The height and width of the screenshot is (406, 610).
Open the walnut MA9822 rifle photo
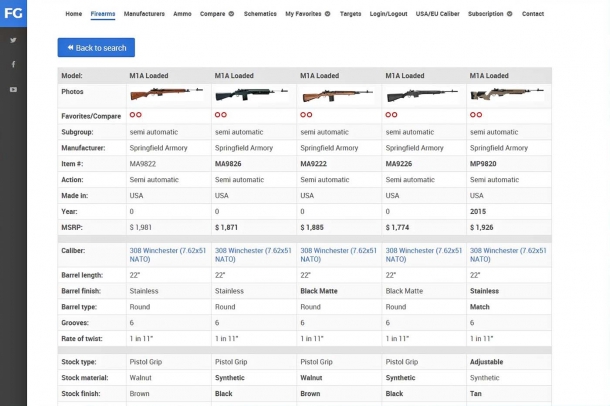(x=167, y=94)
